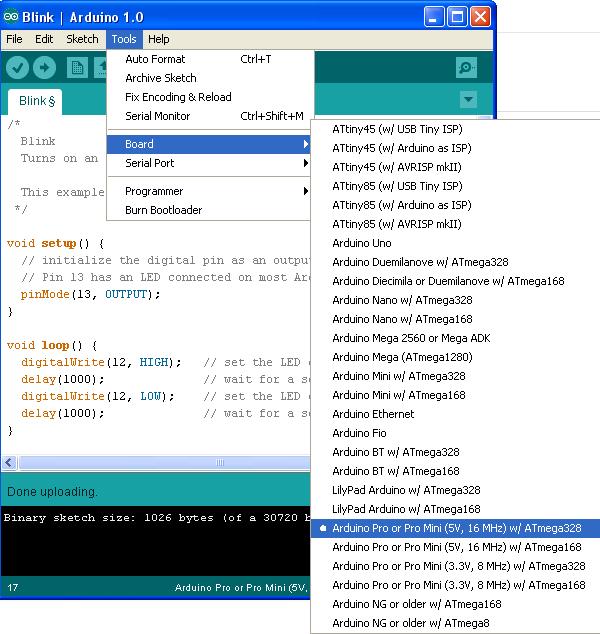This screenshot has width=600, height=634.
Task: Select Fix Encoding & Reload
Action: 210,97
